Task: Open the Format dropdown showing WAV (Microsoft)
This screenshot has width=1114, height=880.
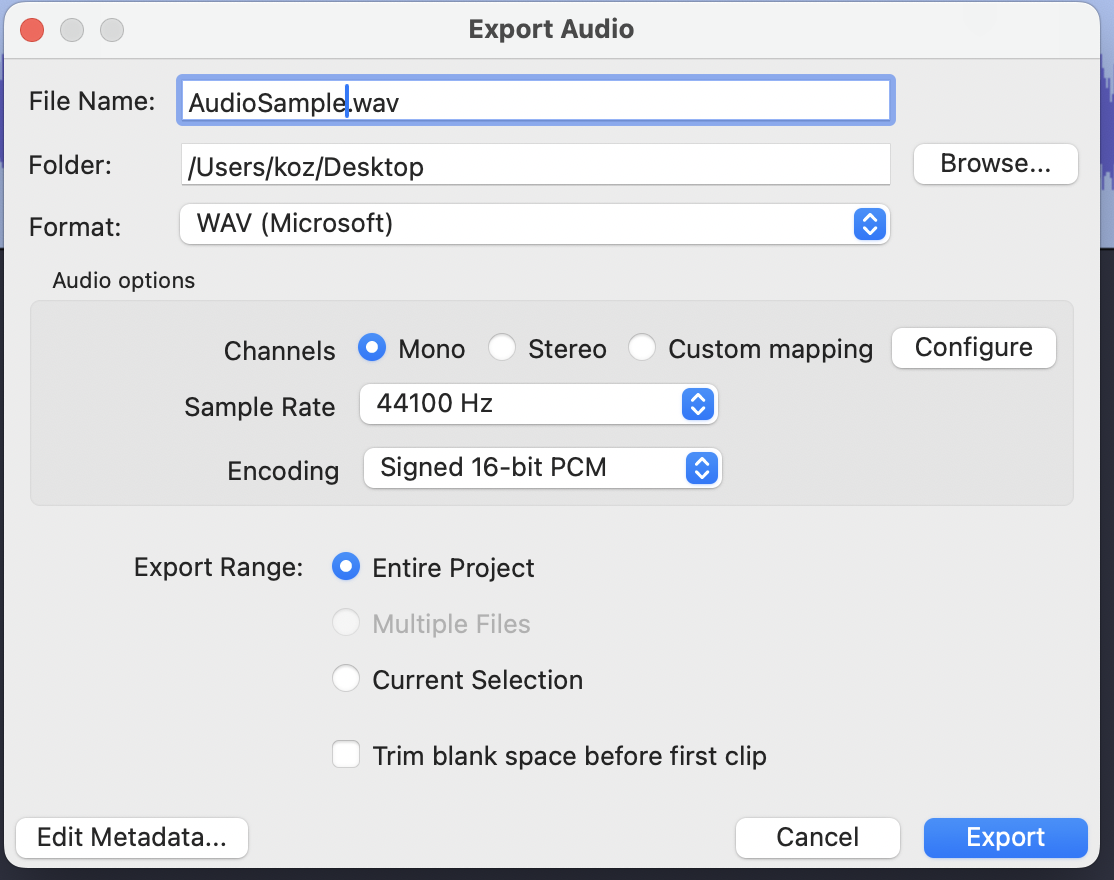Action: point(534,224)
